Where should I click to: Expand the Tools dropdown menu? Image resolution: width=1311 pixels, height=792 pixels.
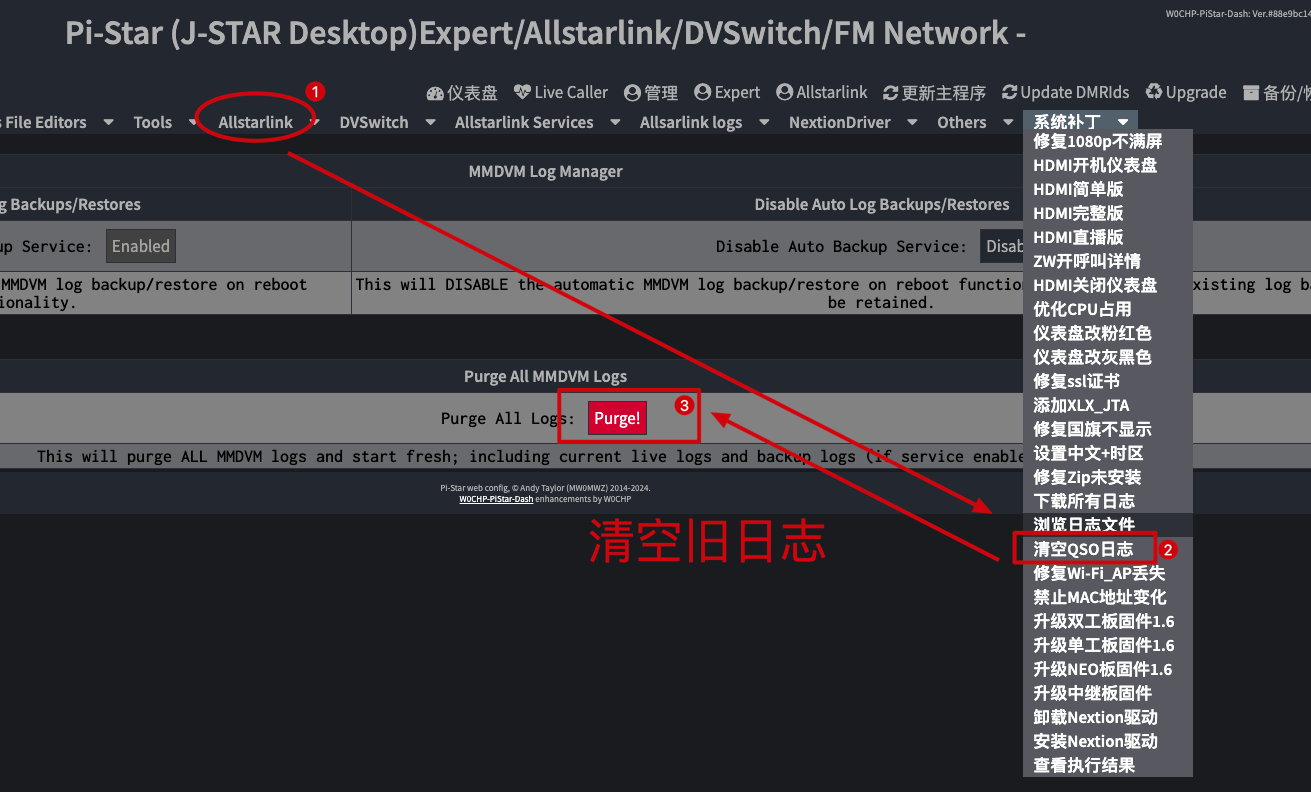(164, 122)
